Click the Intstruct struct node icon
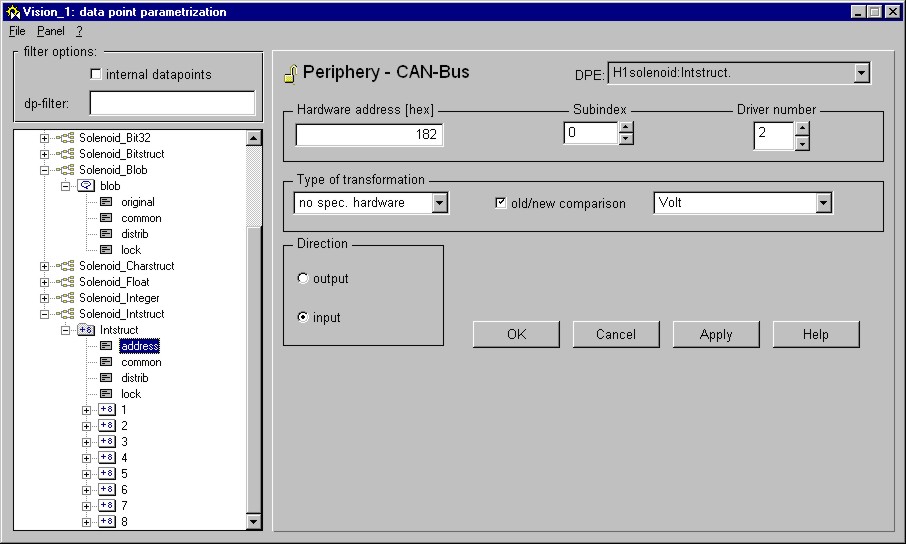Image resolution: width=906 pixels, height=544 pixels. point(86,330)
